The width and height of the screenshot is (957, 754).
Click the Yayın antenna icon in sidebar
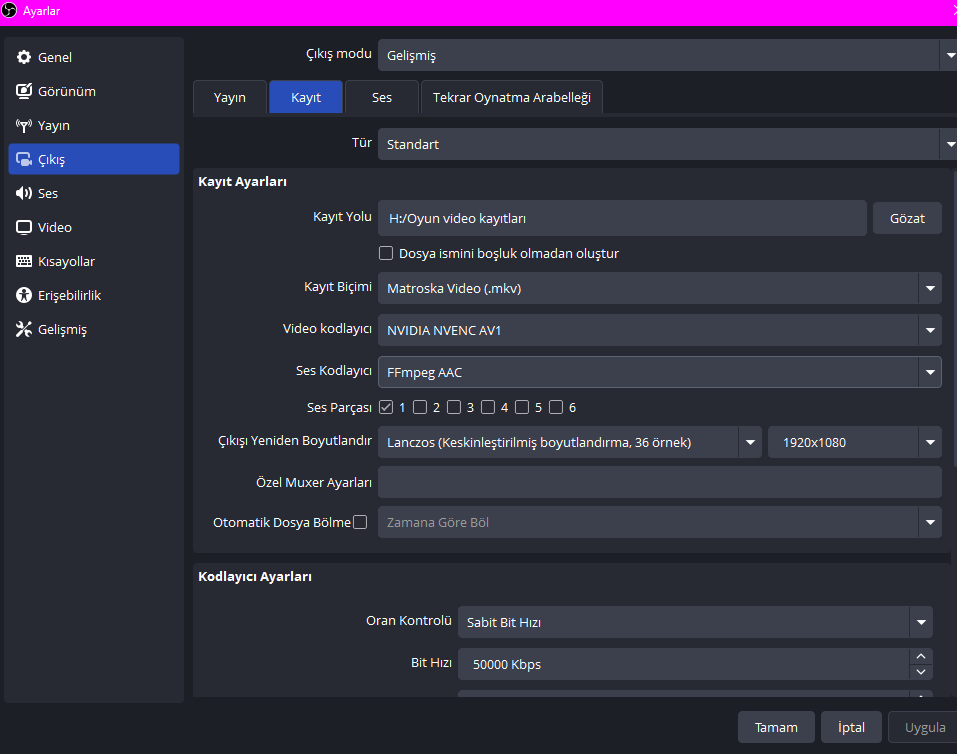click(24, 126)
